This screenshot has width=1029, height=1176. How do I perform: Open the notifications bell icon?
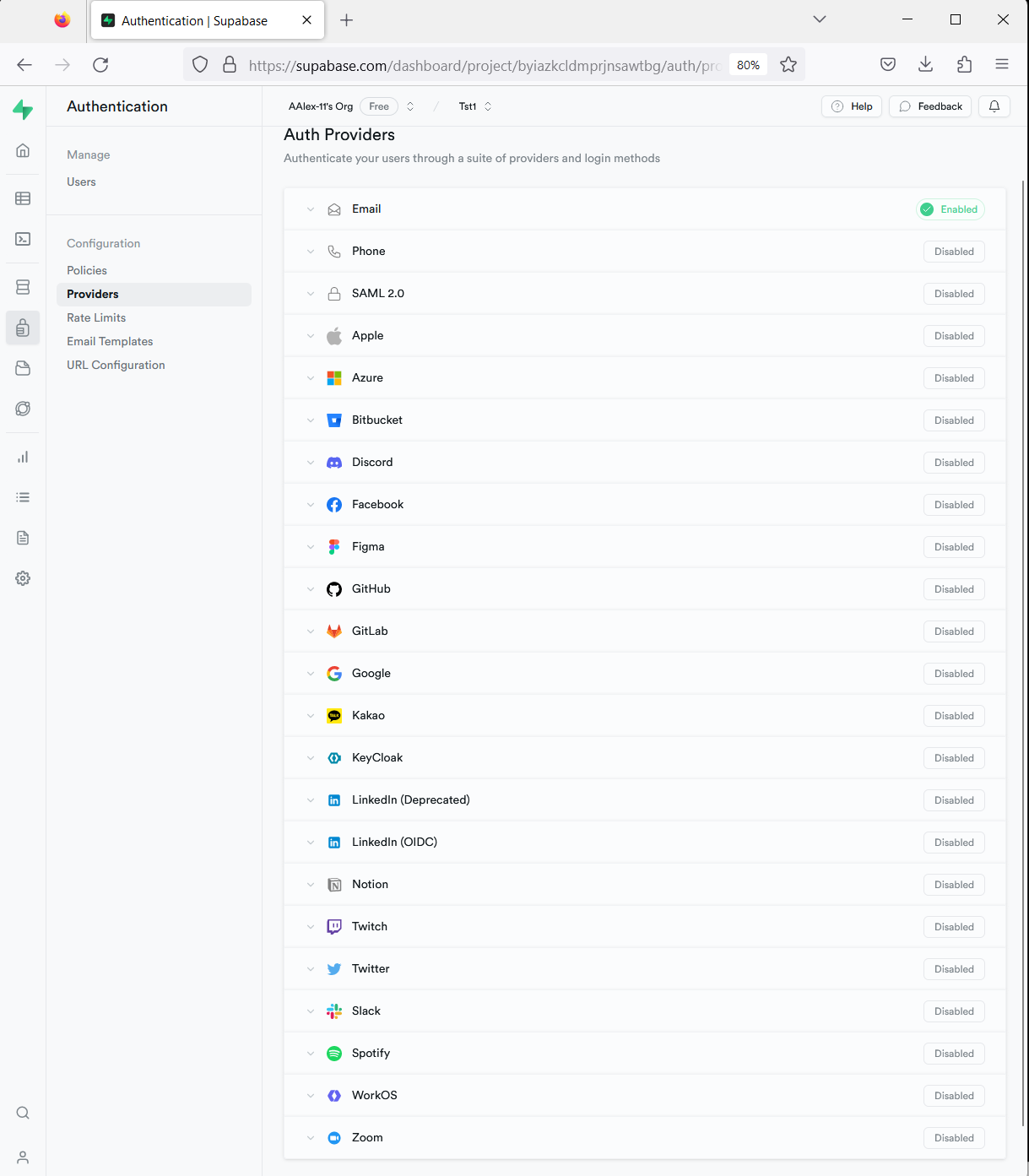coord(994,106)
